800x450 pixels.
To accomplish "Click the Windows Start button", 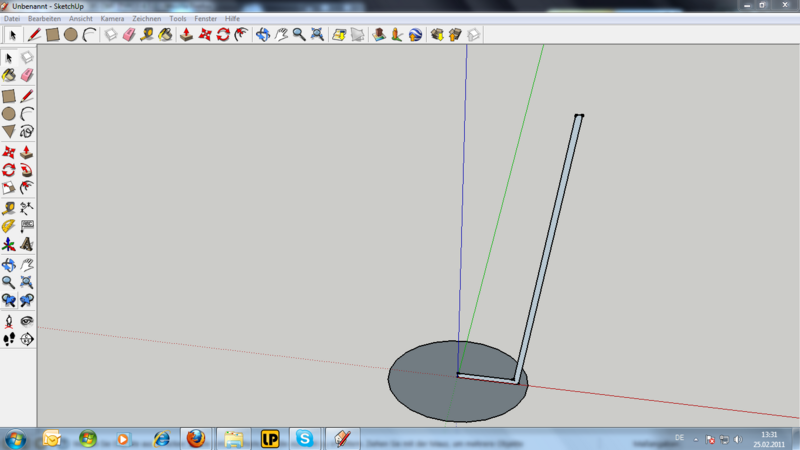I will (x=16, y=438).
